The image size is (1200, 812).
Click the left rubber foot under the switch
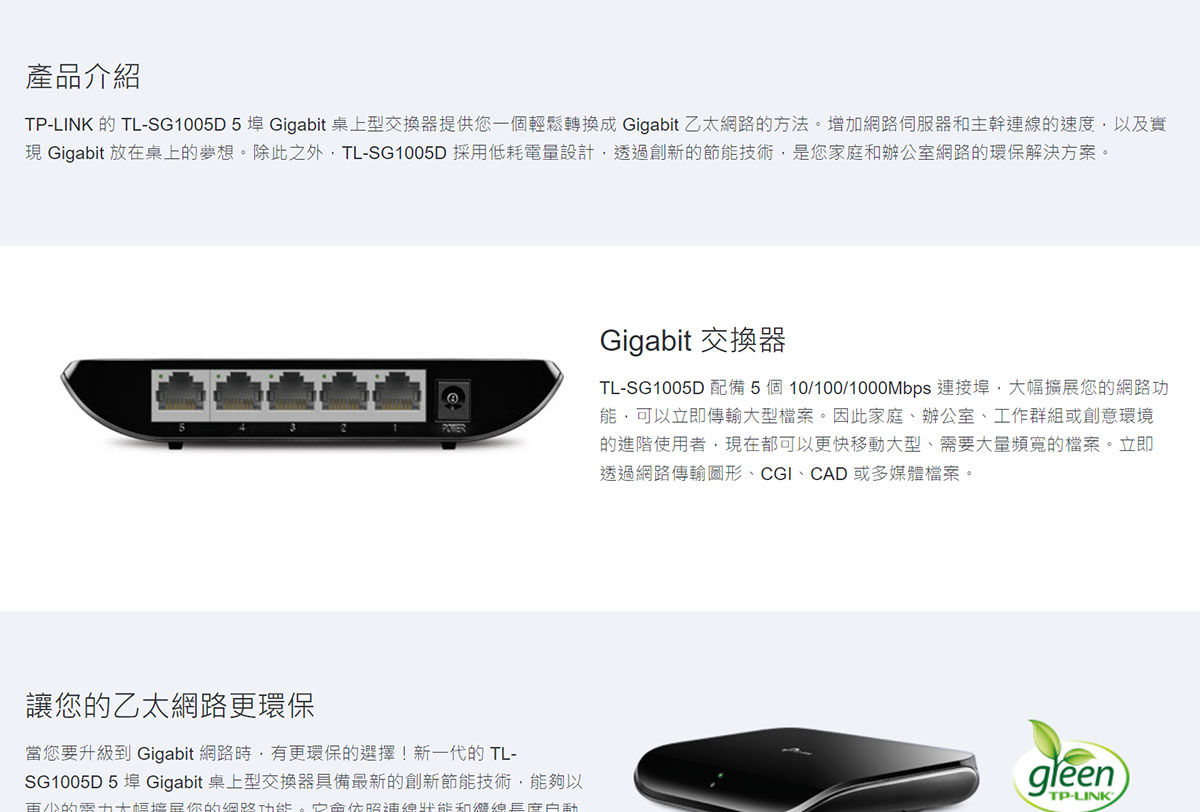coord(174,446)
